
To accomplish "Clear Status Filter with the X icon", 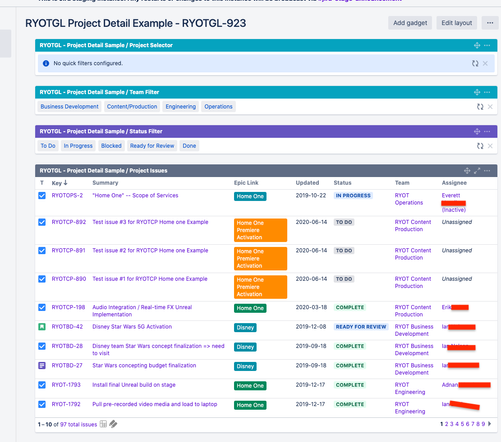I will click(x=490, y=146).
